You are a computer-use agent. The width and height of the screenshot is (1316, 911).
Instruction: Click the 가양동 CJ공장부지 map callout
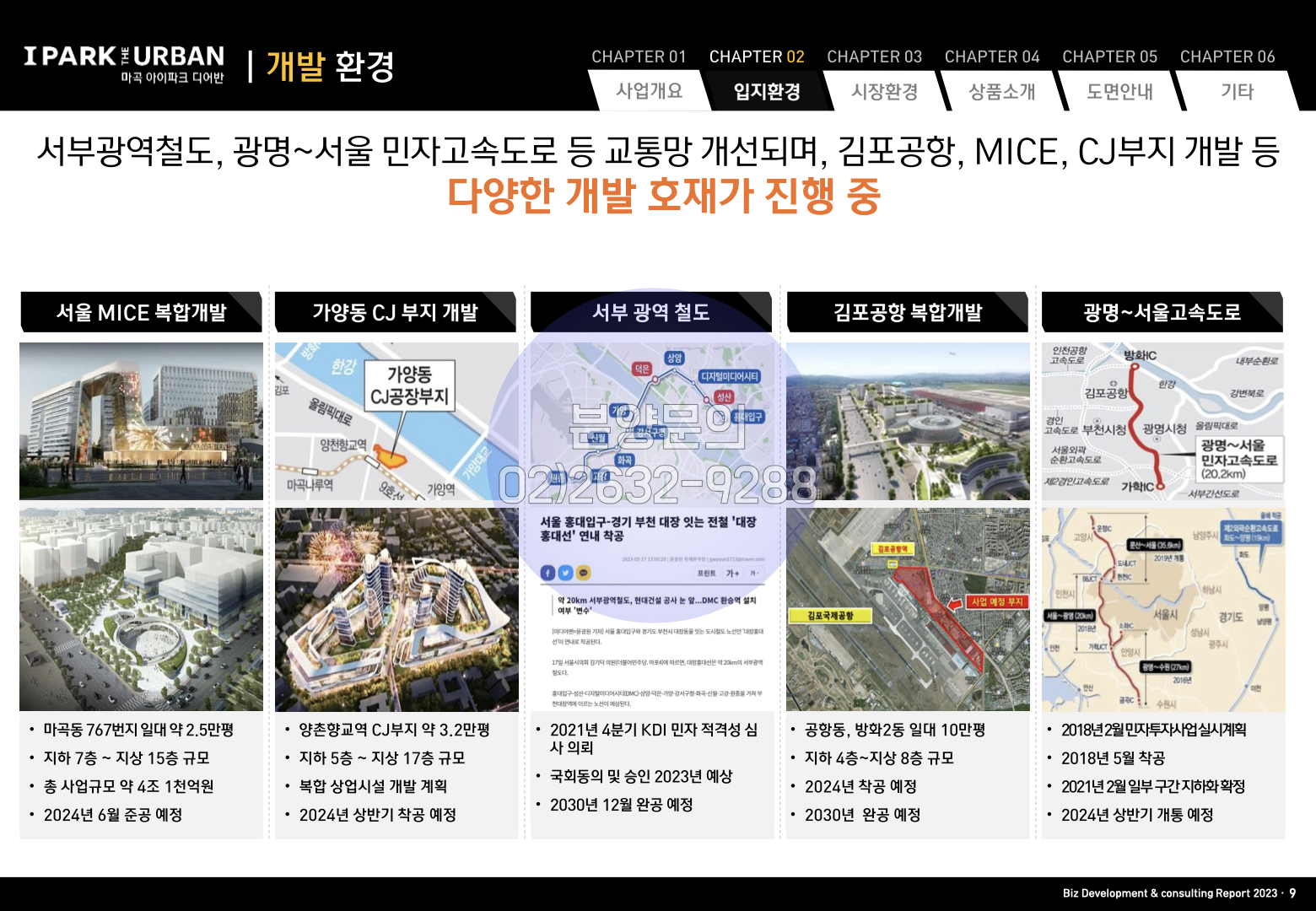pyautogui.click(x=409, y=385)
